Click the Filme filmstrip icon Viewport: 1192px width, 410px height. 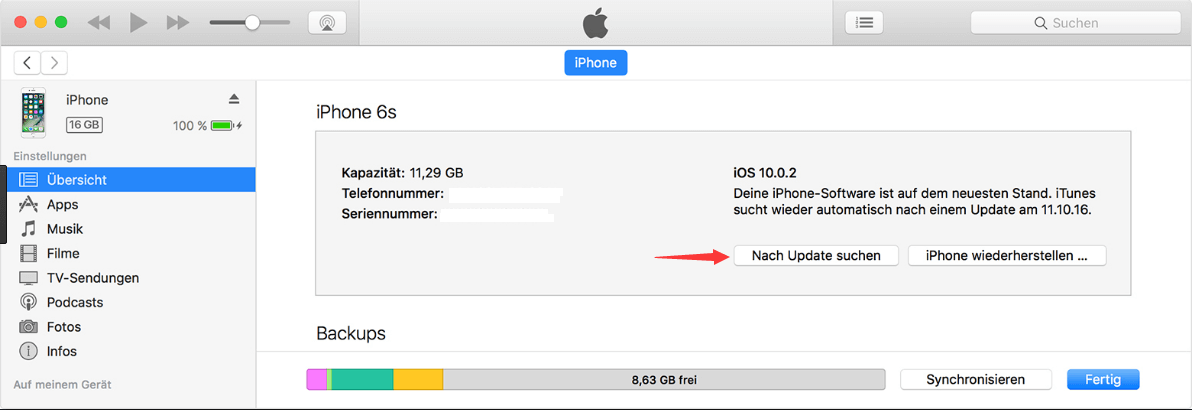pyautogui.click(x=28, y=253)
